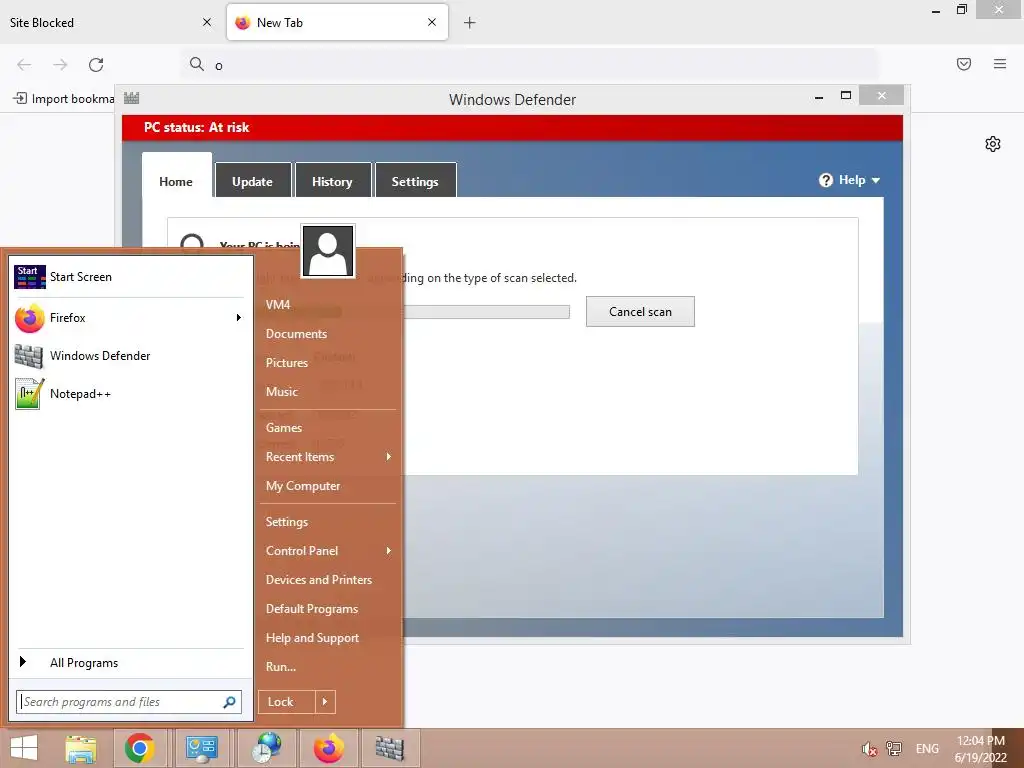
Task: Open Start Screen from start menu
Action: click(x=131, y=277)
